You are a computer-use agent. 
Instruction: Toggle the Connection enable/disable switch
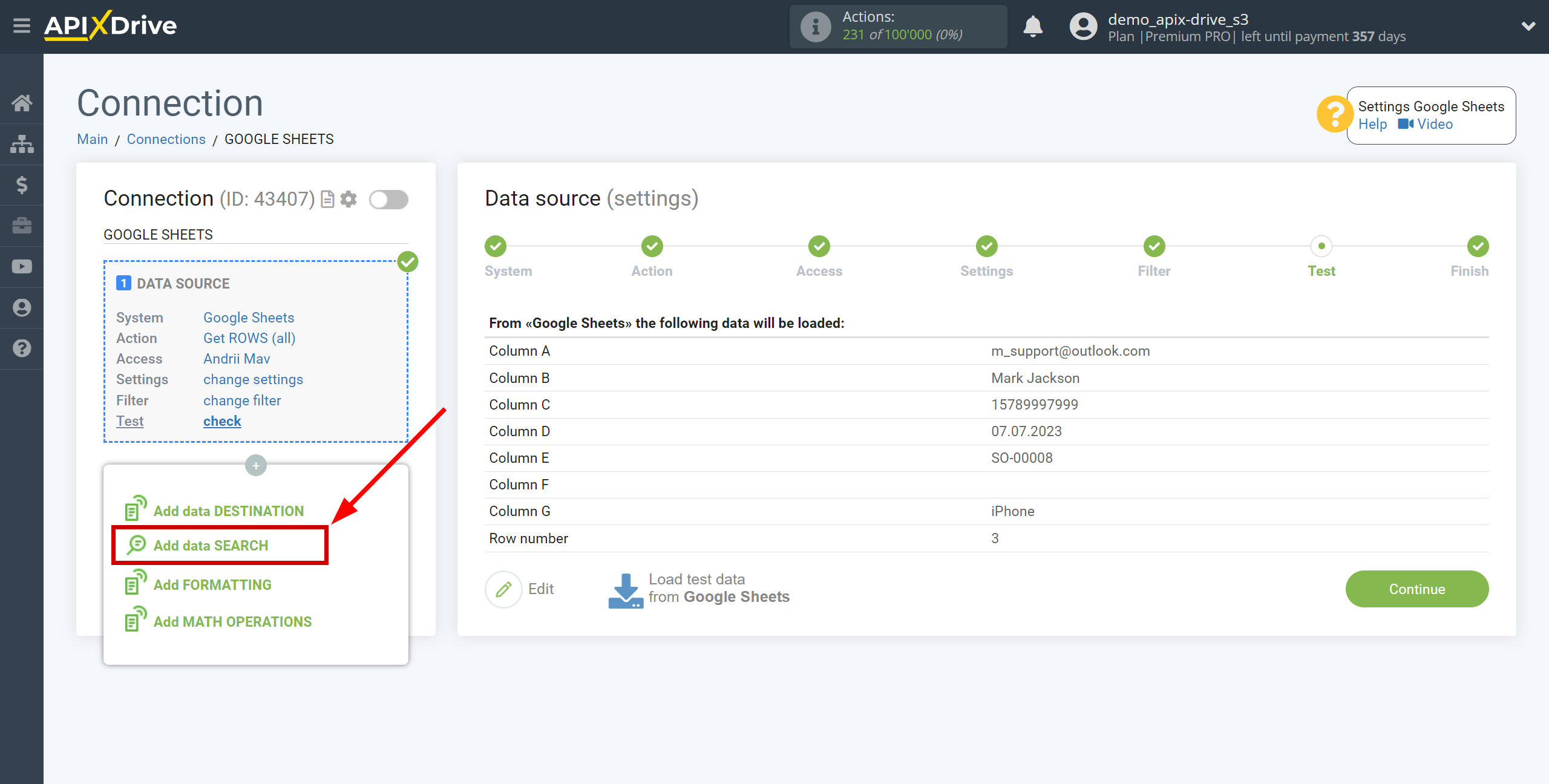tap(389, 199)
